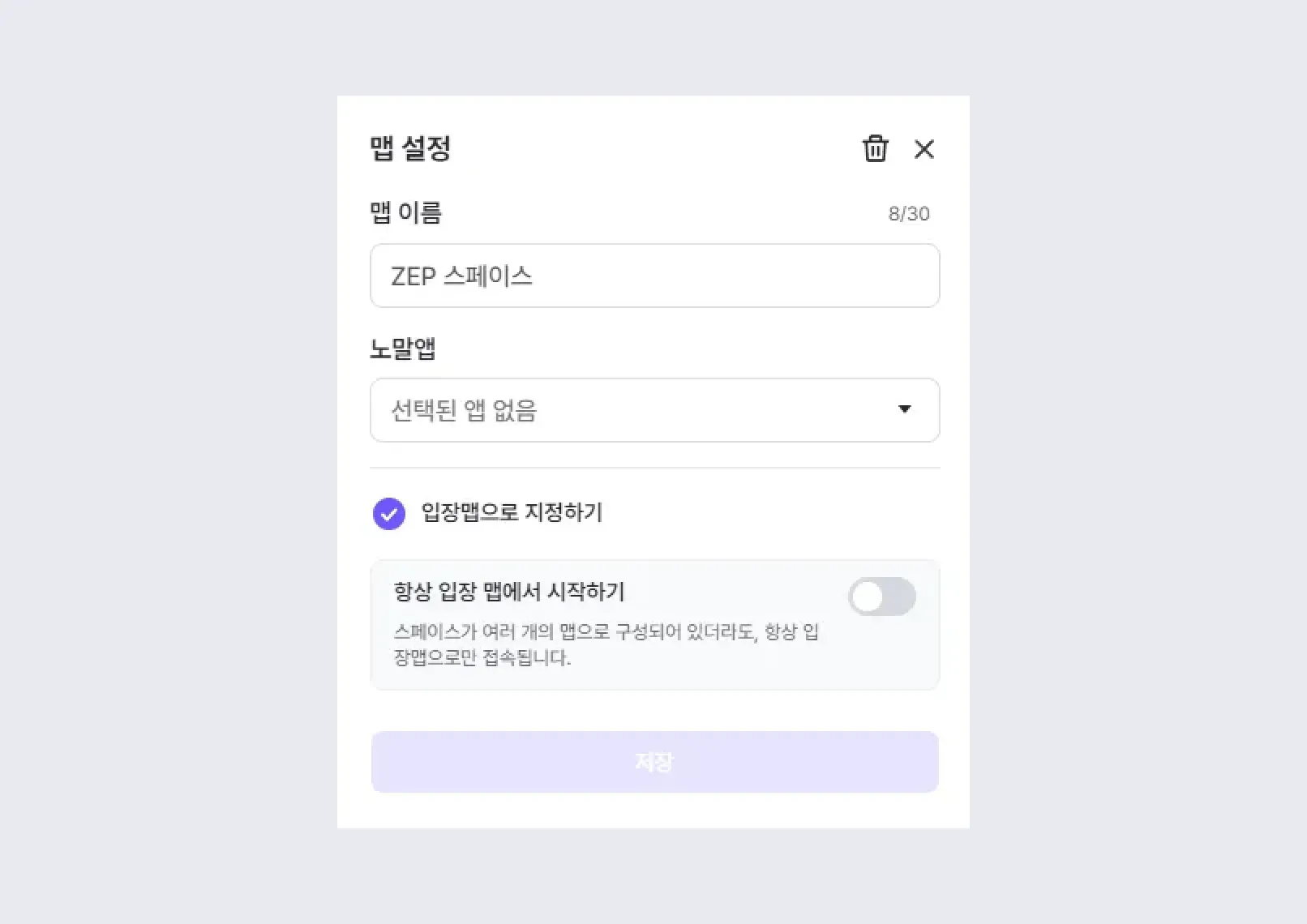Click the 노말앱 section label
The height and width of the screenshot is (924, 1307).
(x=403, y=349)
